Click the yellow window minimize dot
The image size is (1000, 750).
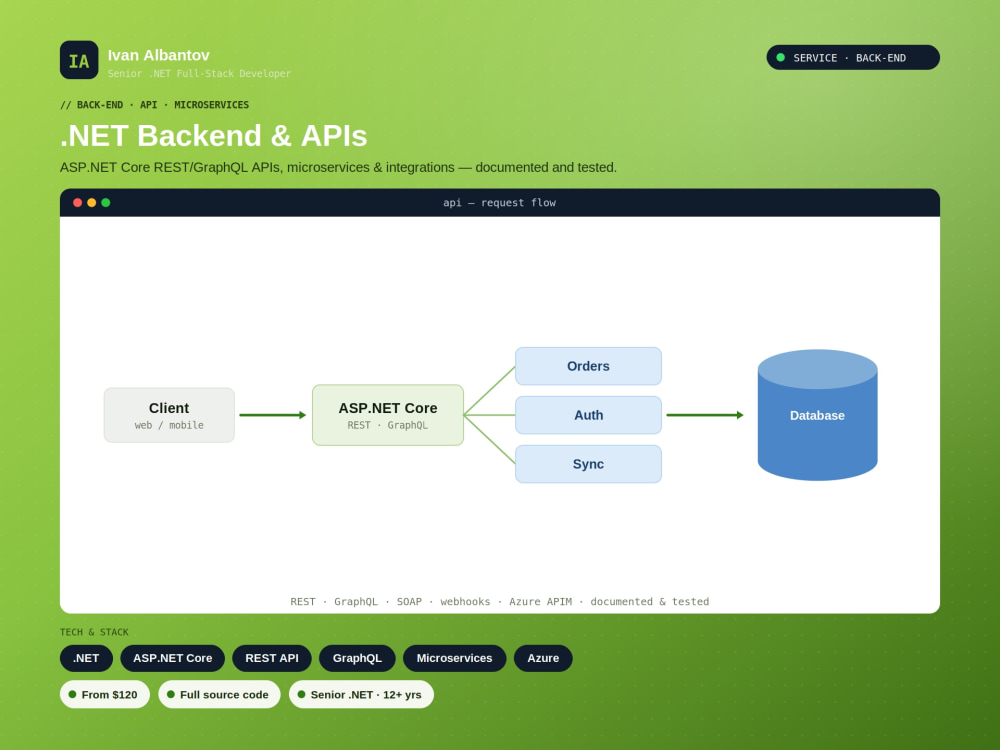point(91,203)
